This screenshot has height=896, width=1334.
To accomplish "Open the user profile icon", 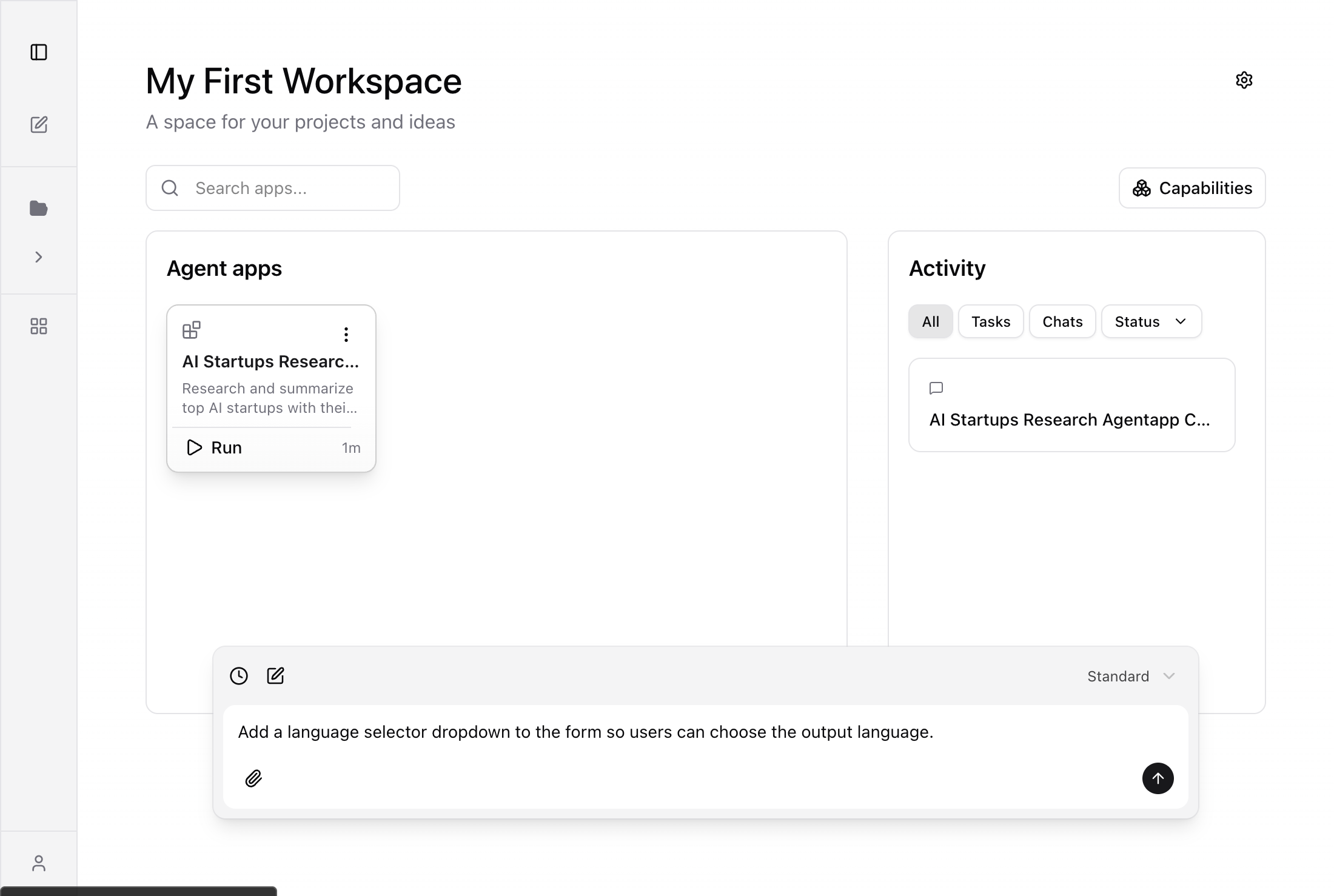I will [39, 863].
